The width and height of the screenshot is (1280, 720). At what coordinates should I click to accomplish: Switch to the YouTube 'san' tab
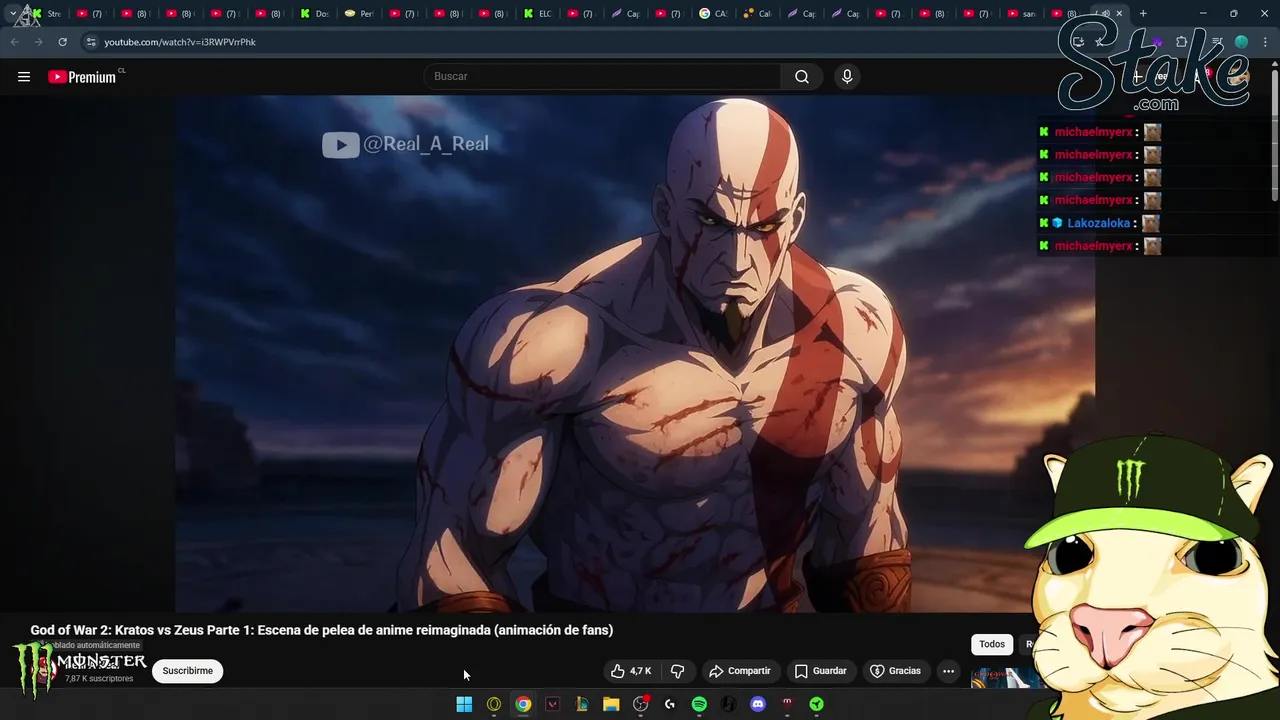coord(1021,14)
